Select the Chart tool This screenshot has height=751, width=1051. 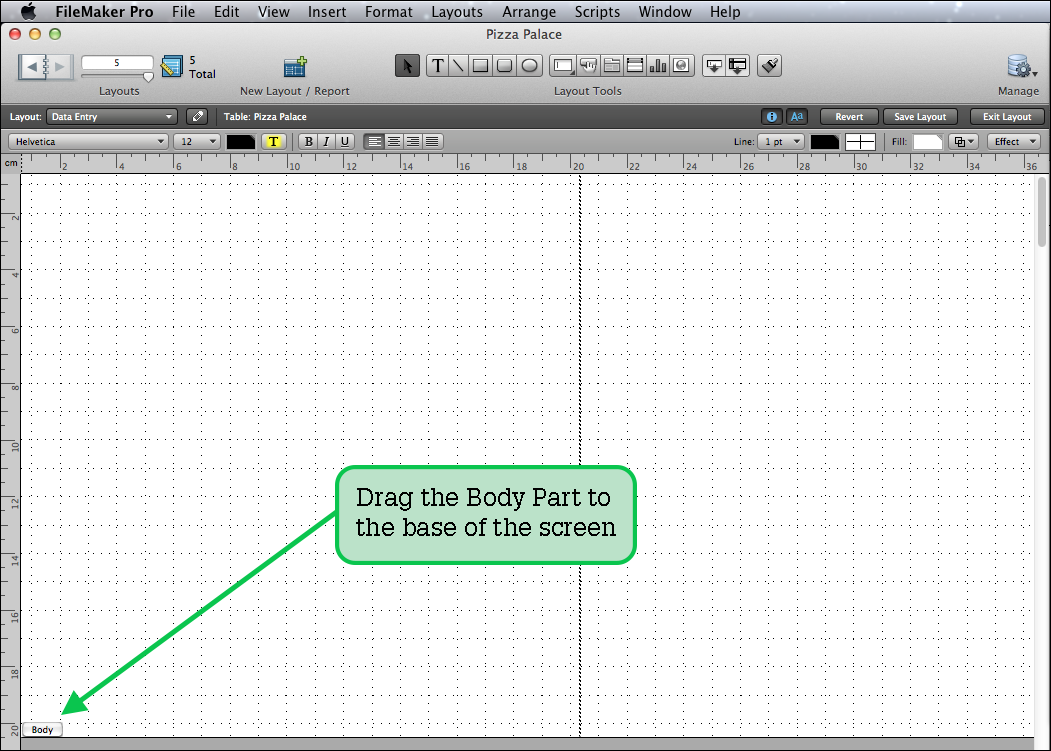658,66
